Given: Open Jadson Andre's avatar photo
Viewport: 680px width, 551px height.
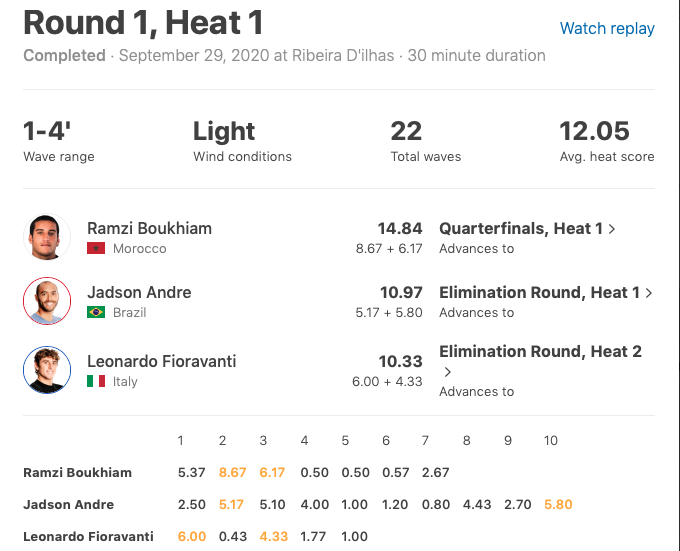Looking at the screenshot, I should pos(47,301).
